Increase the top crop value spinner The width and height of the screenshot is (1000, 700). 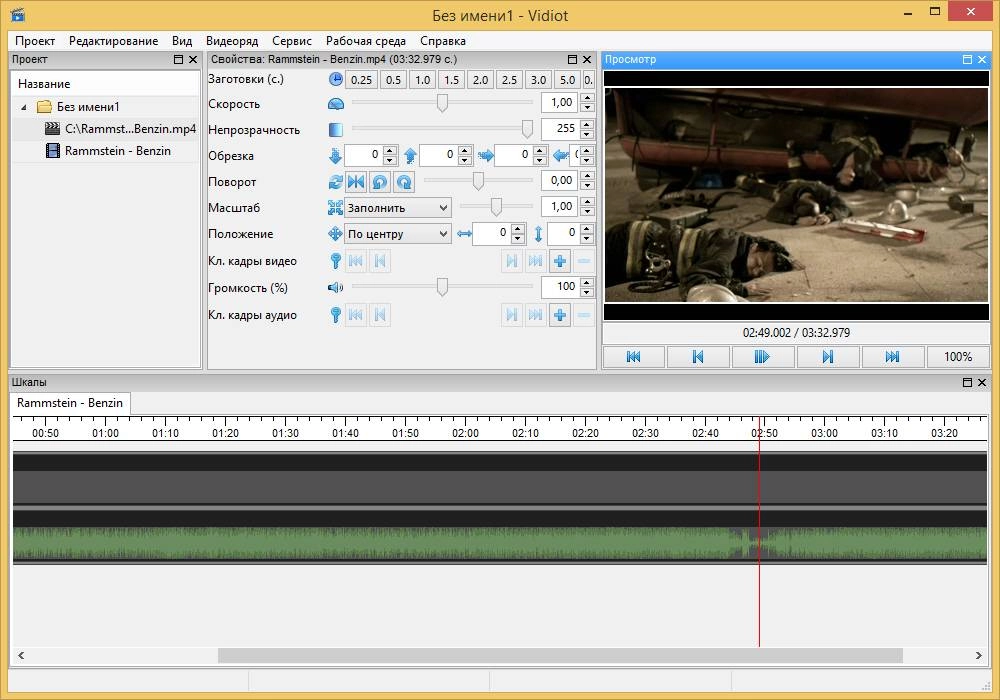coord(390,150)
